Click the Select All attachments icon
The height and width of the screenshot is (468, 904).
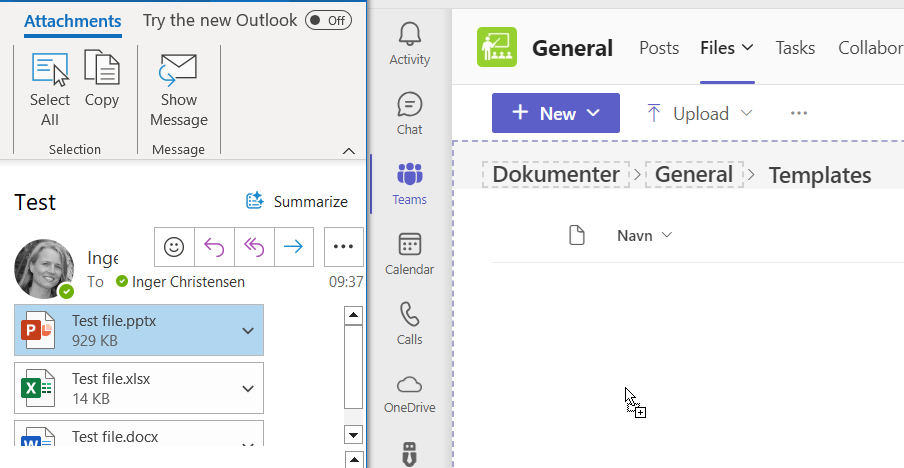(x=50, y=72)
